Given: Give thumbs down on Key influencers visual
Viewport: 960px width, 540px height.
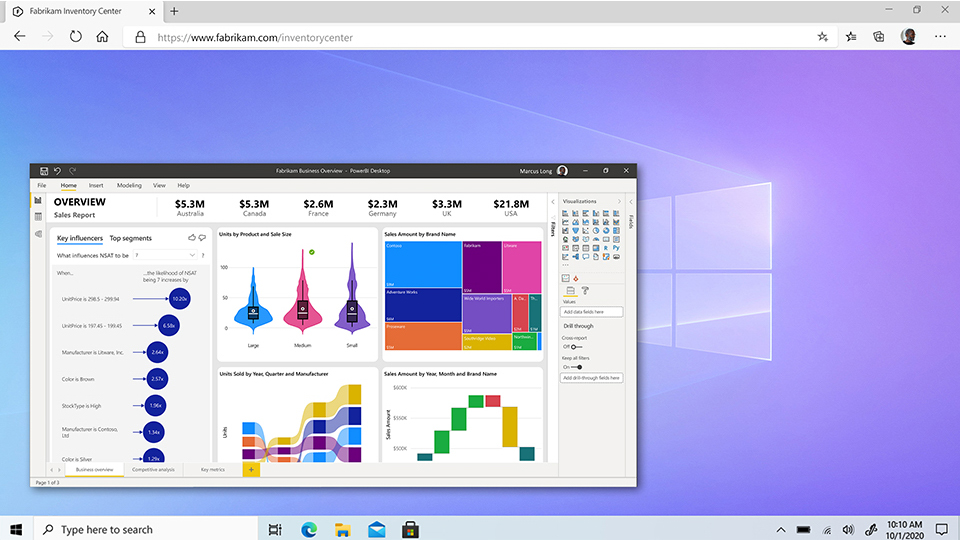Looking at the screenshot, I should coord(202,238).
